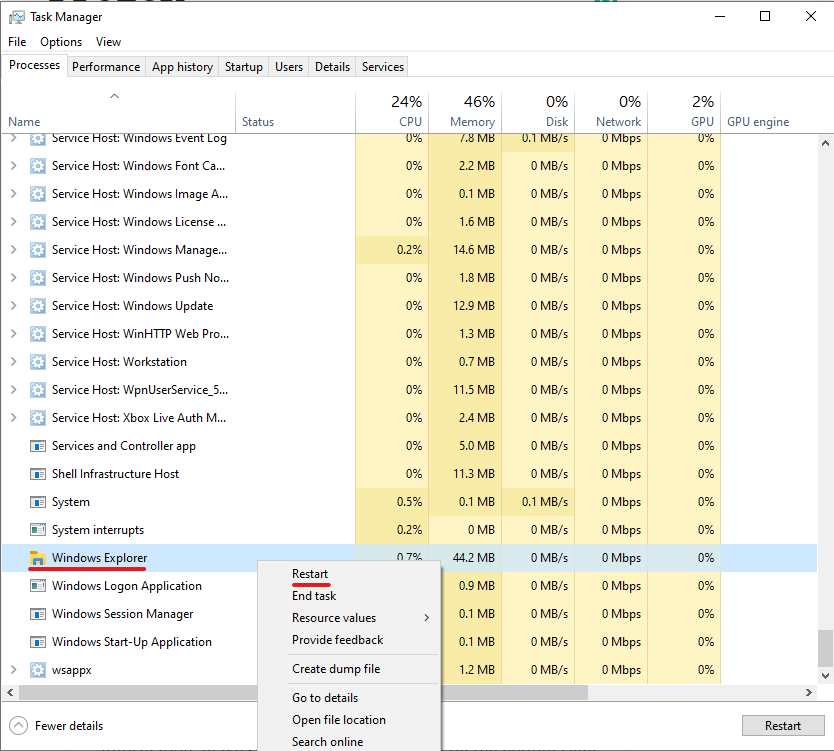This screenshot has width=834, height=751.
Task: Click the gear icon for Service Host: Workstation
Action: pyautogui.click(x=37, y=362)
